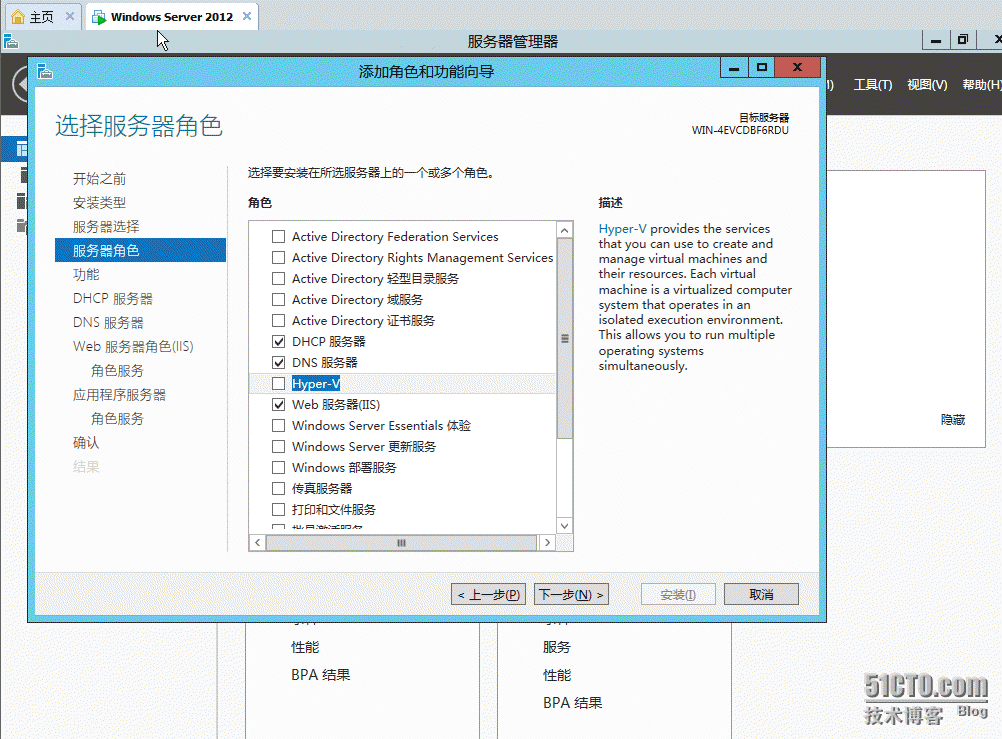Click the home icon on the 主页 tab
The image size is (1002, 739).
(x=19, y=17)
